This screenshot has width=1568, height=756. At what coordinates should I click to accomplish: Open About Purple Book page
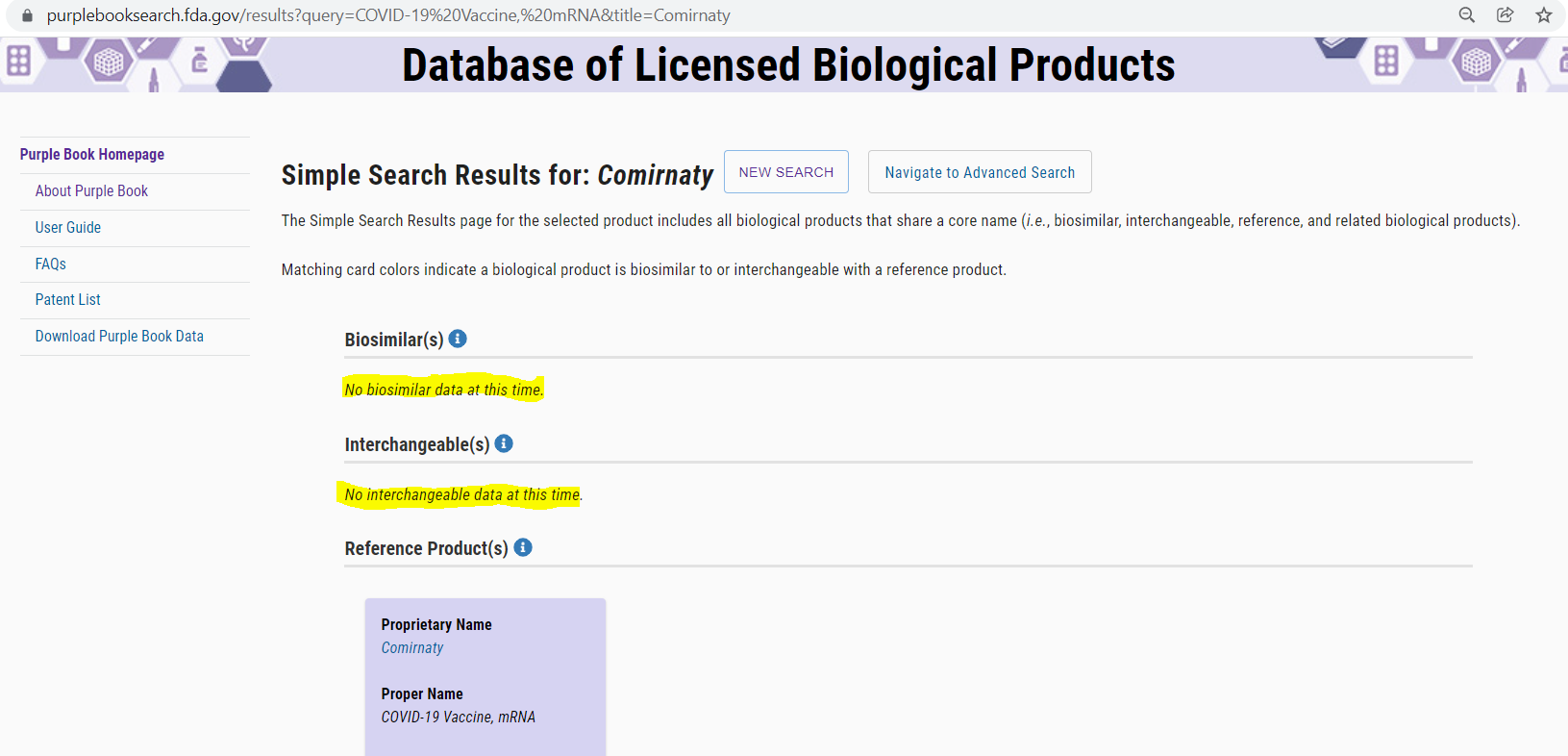(x=91, y=191)
